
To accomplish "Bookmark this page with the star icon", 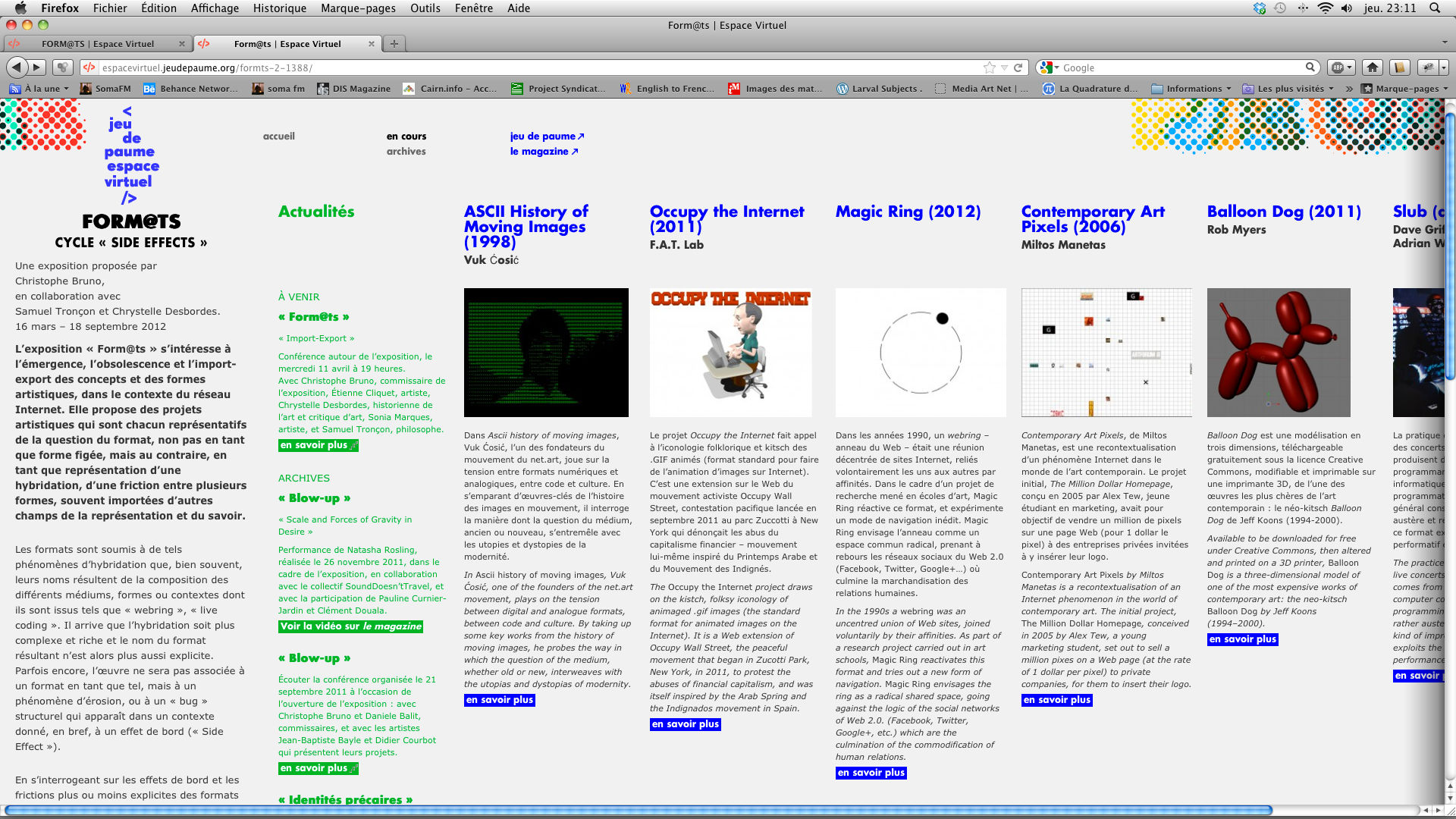I will tap(989, 67).
